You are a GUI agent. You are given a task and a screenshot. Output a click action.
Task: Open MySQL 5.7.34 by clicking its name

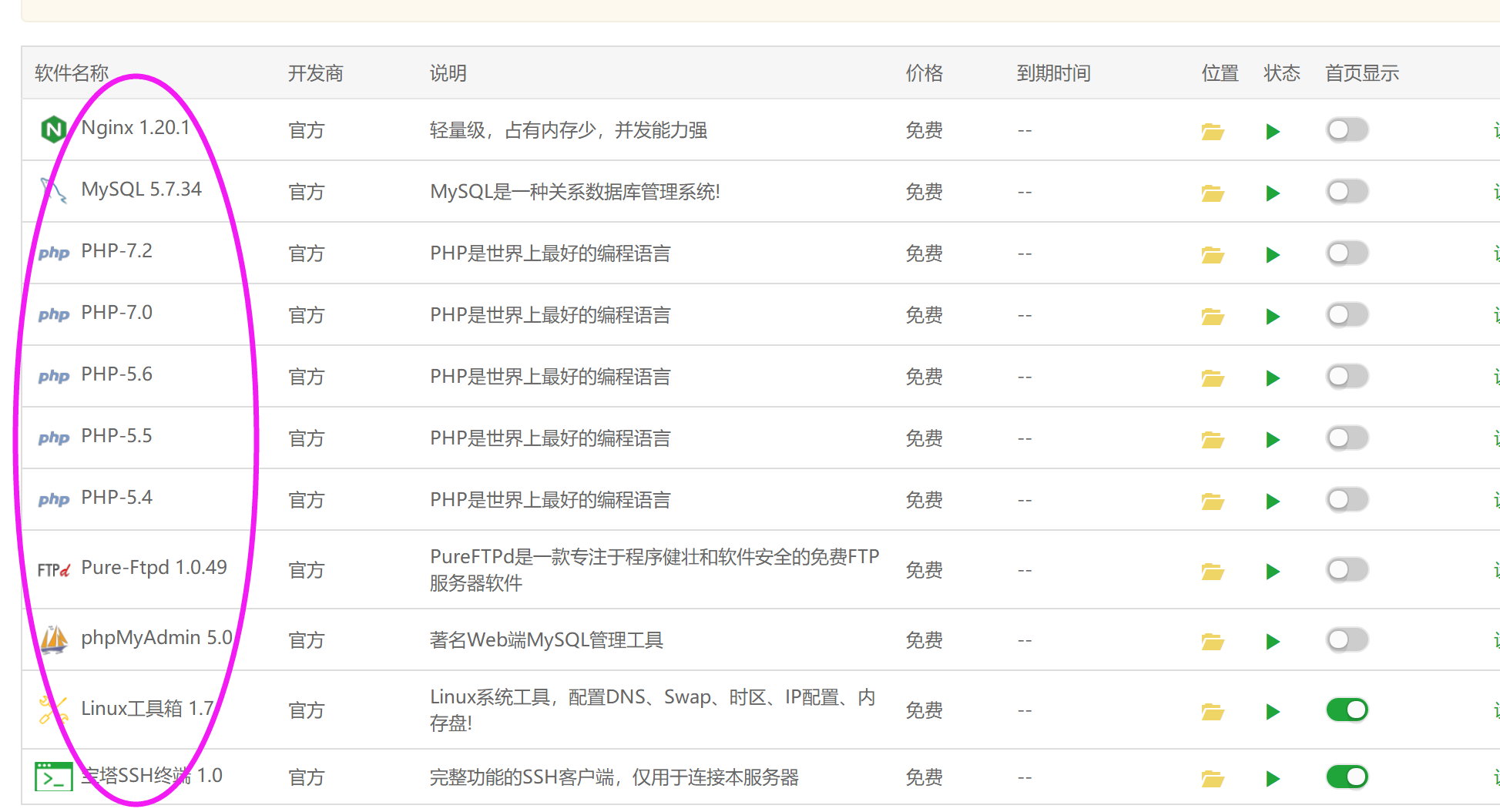pos(141,189)
